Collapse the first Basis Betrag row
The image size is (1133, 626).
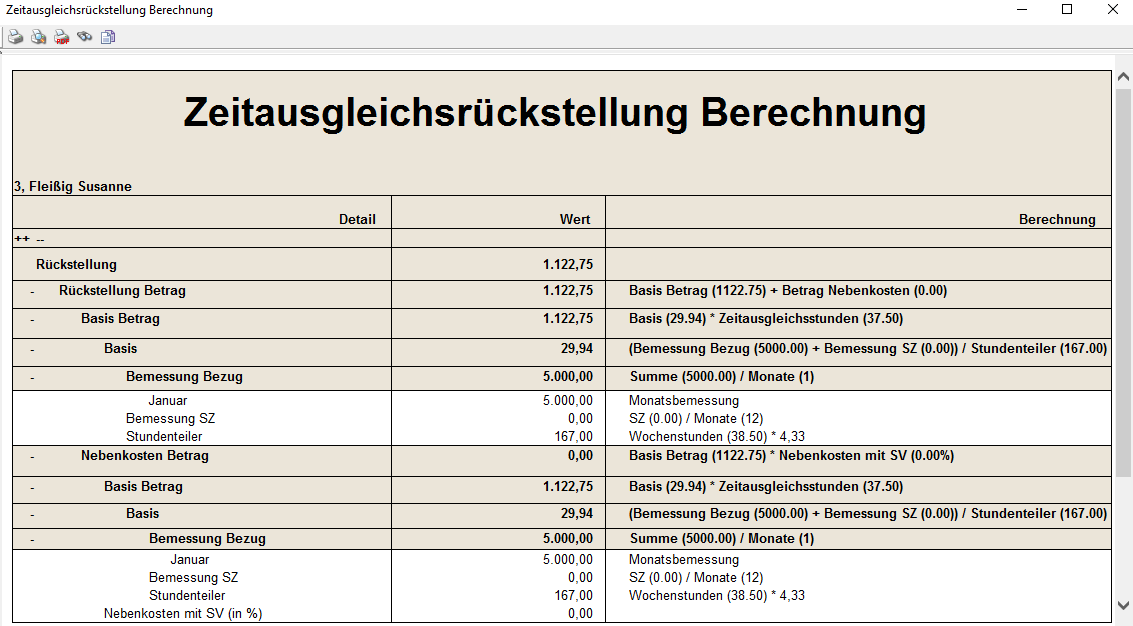click(x=32, y=320)
